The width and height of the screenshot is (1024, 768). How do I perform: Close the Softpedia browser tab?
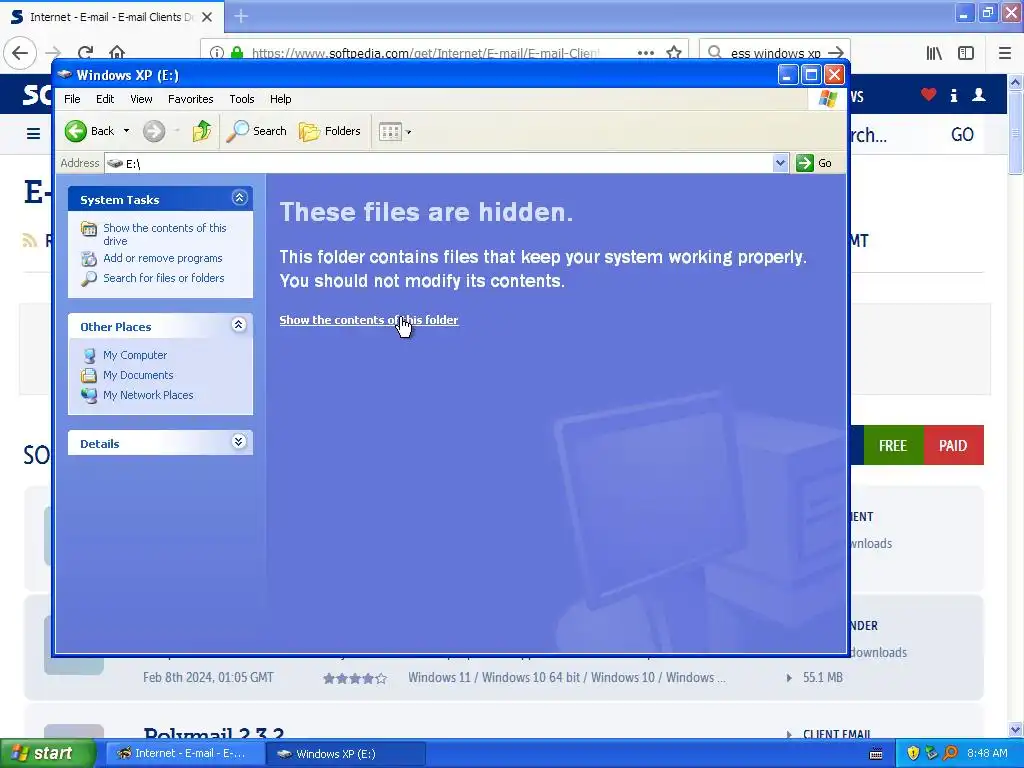tap(207, 17)
